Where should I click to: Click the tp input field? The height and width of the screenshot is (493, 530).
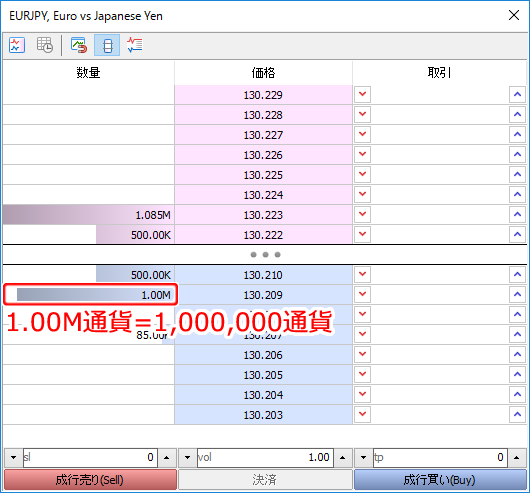point(440,458)
